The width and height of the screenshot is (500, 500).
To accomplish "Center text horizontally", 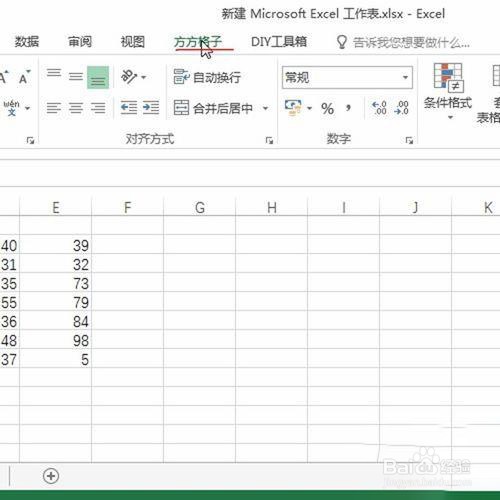I will tap(76, 108).
